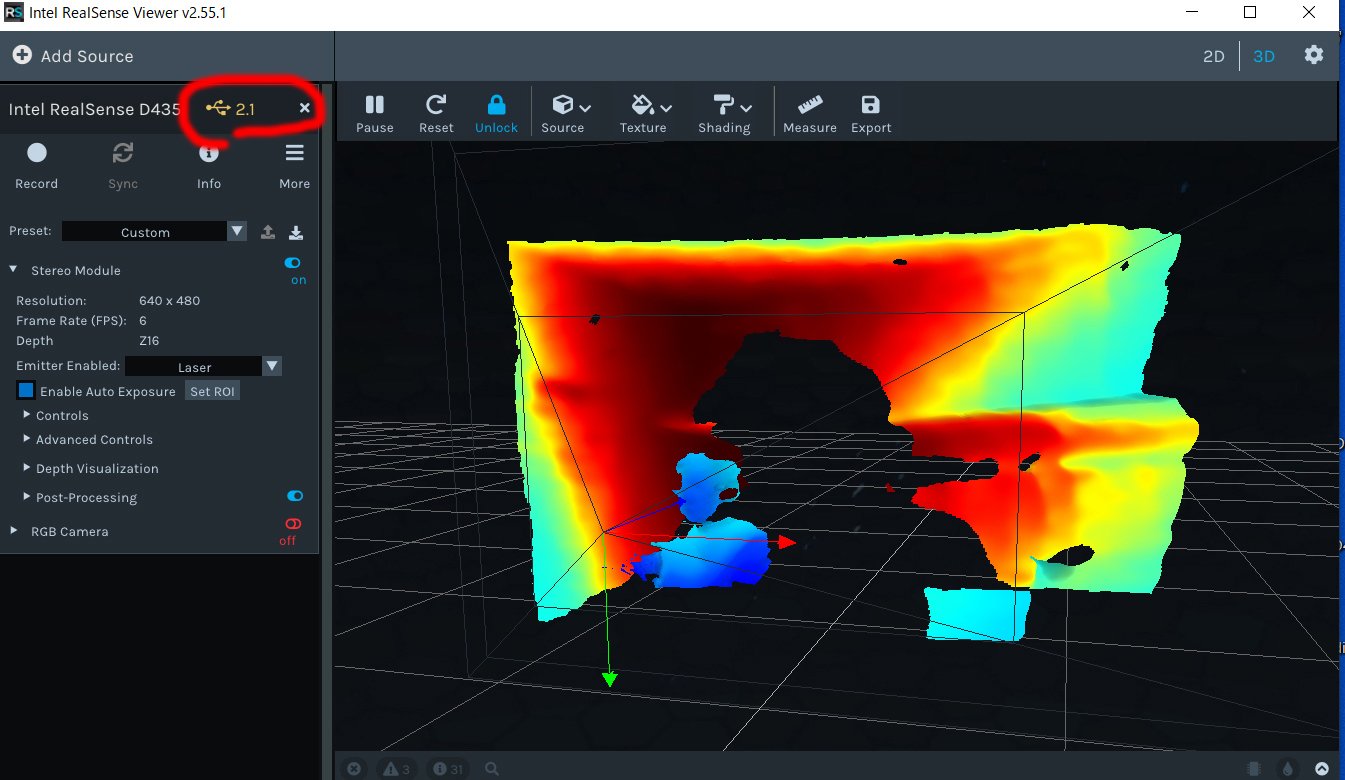Screen dimensions: 1345x780
Task: Start recording with the Record button
Action: pyautogui.click(x=37, y=165)
